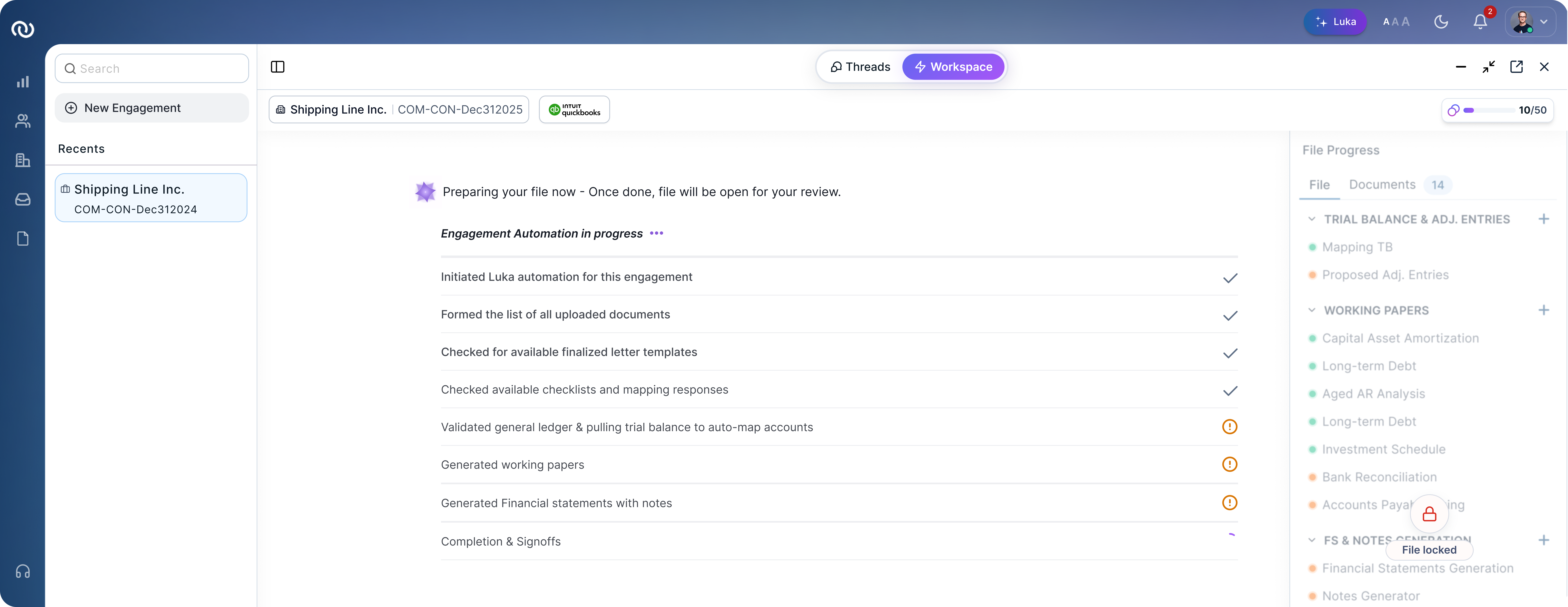Click the Shipping Line Inc. engagement chip
1568x607 pixels.
pyautogui.click(x=399, y=110)
